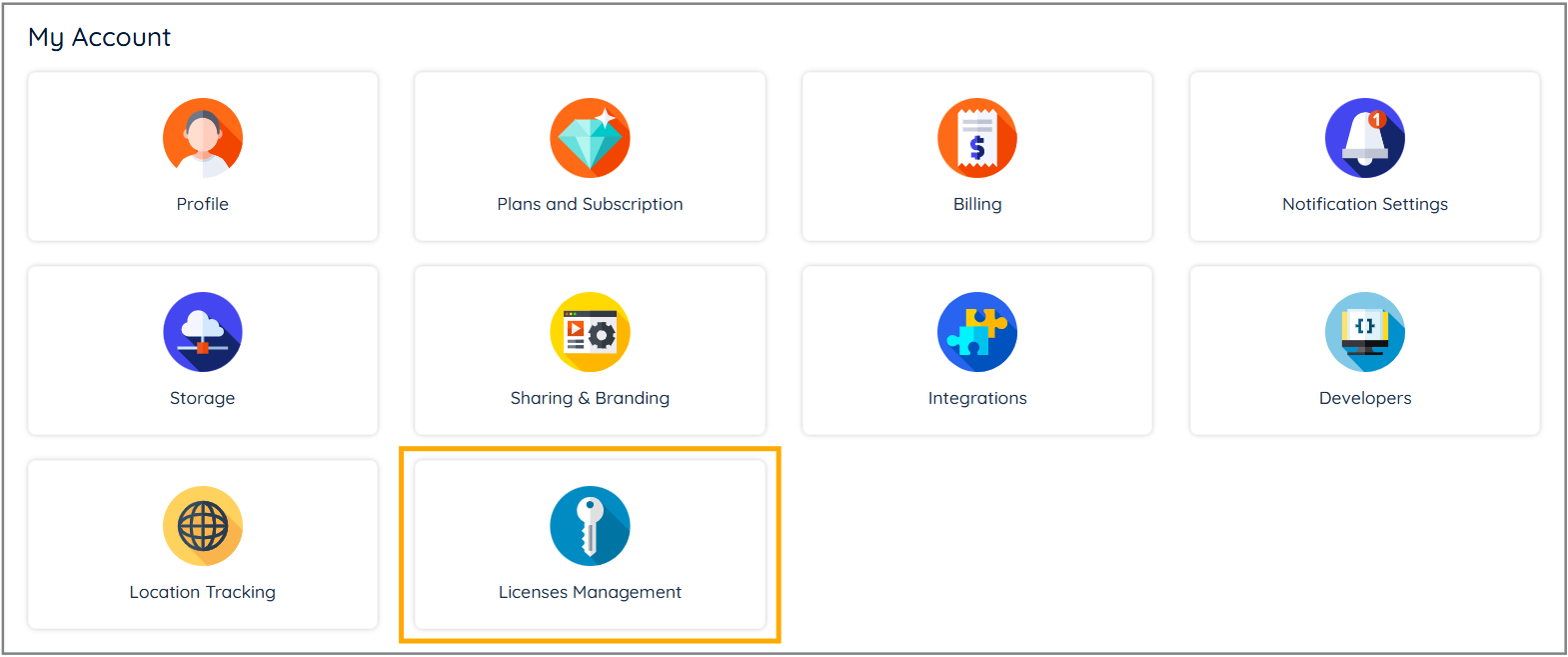Screen dimensions: 1568x657
Task: Select the Storage label
Action: pyautogui.click(x=203, y=398)
